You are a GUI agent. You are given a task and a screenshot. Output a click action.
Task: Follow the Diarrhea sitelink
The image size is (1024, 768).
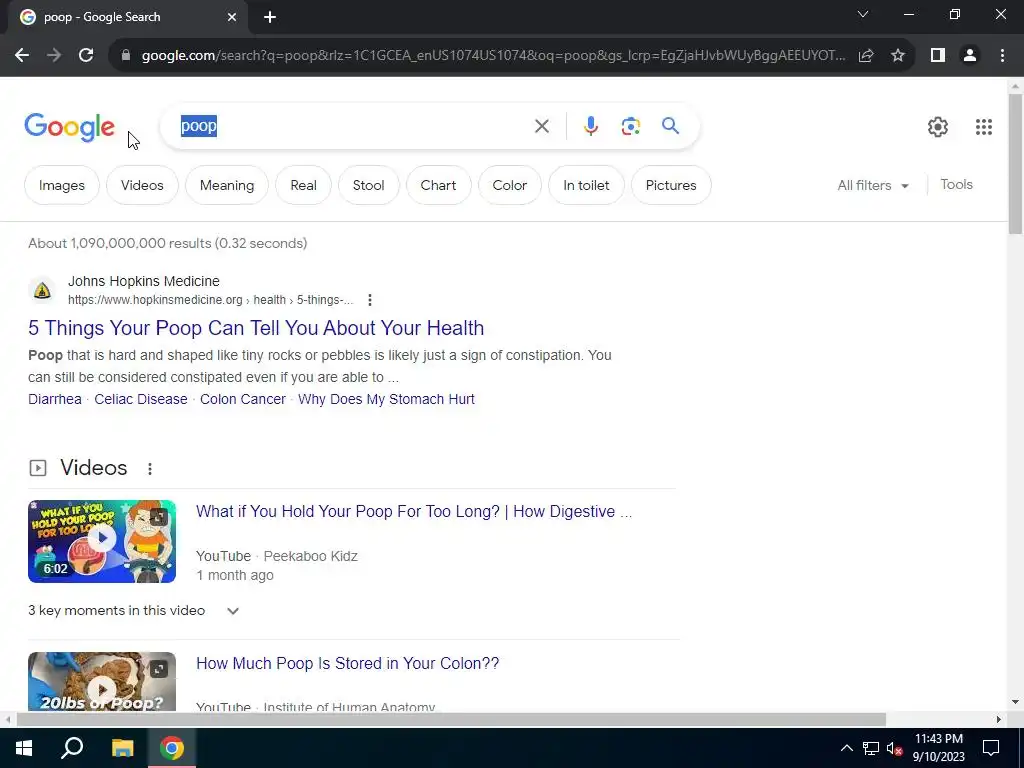pos(55,399)
